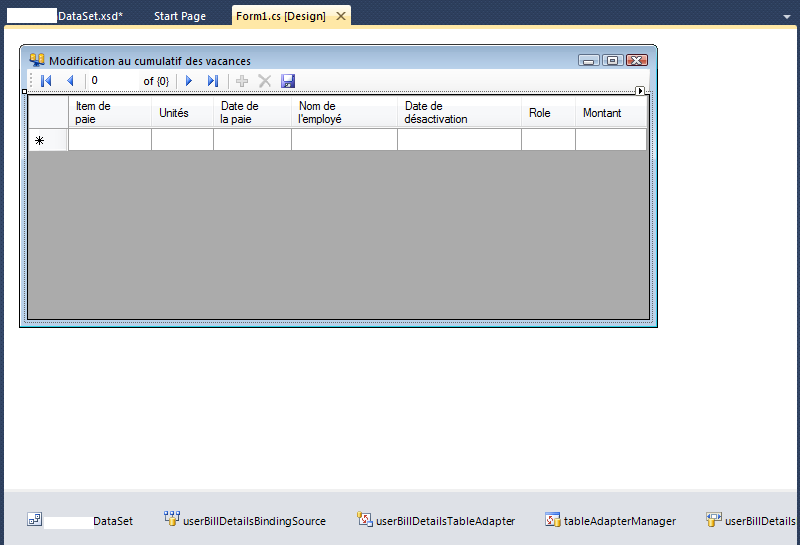This screenshot has width=800, height=545.
Task: Close the Form1.cs [Design] tab
Action: pyautogui.click(x=340, y=17)
